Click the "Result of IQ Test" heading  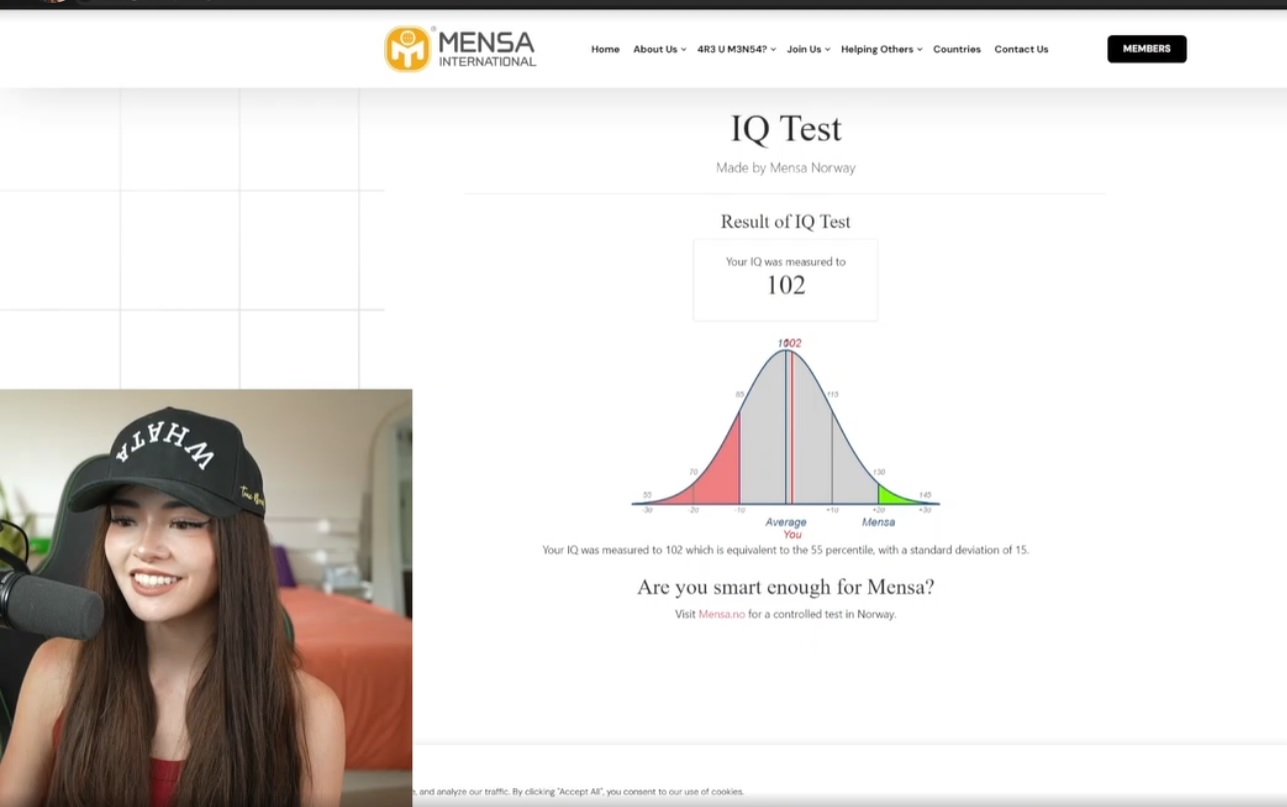click(x=786, y=222)
